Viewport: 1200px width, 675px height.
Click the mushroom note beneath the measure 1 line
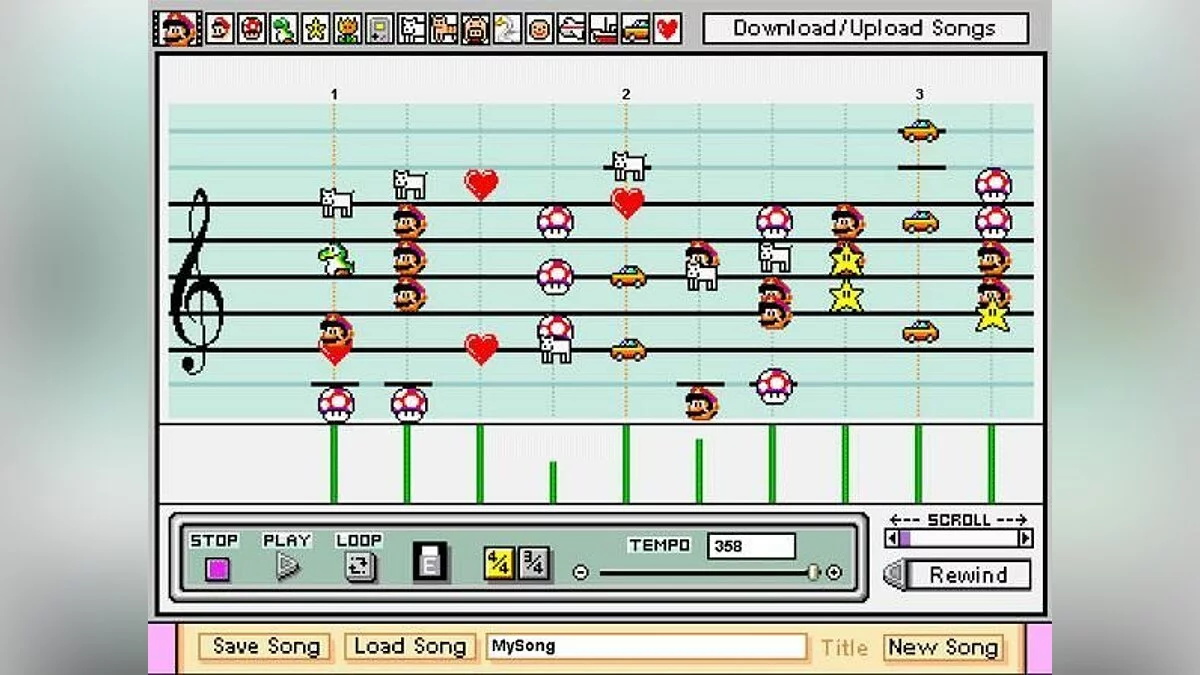(335, 404)
